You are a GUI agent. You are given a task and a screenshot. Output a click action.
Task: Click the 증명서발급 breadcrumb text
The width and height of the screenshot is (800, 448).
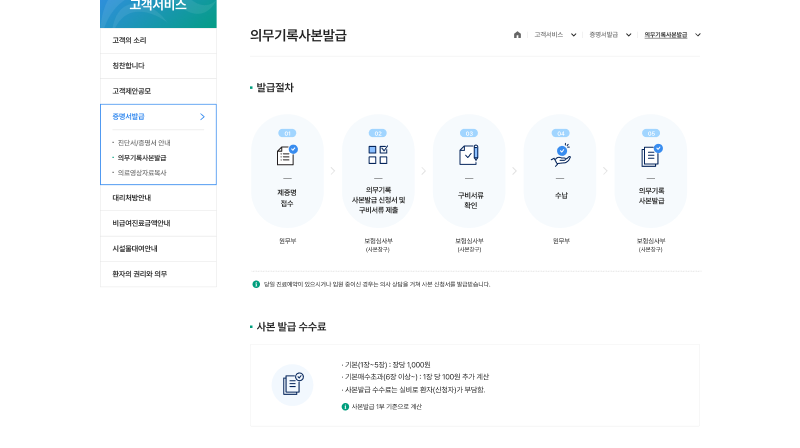[x=604, y=35]
